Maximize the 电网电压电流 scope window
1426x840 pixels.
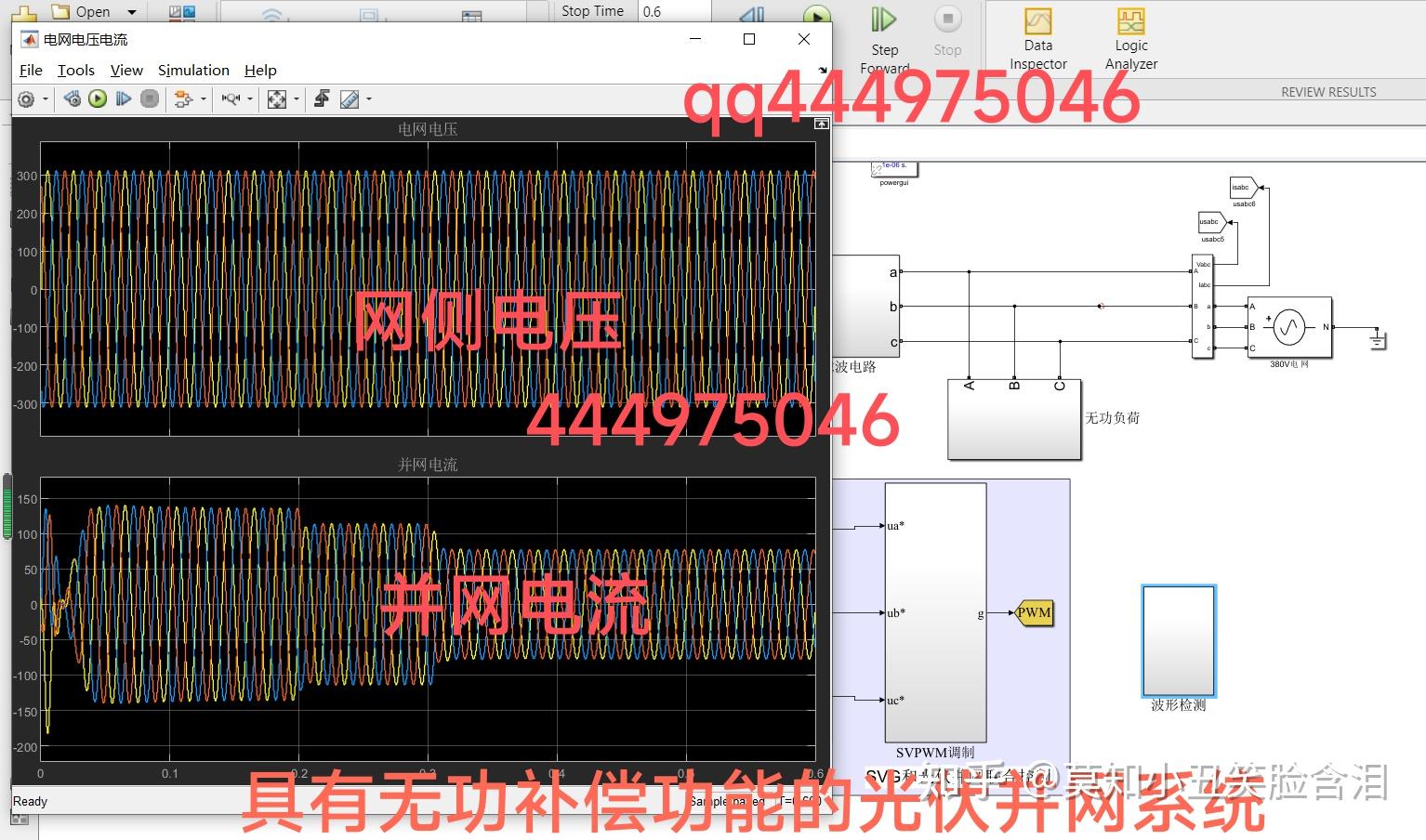coord(749,39)
